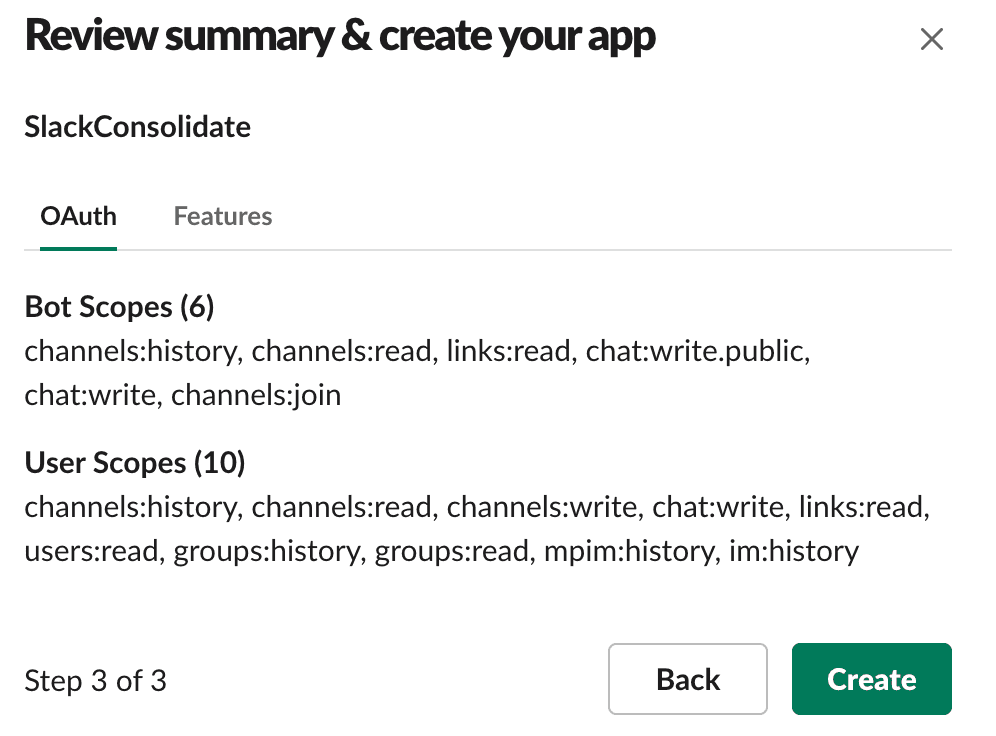Click the SlackConsolidate app name
This screenshot has height=736, width=996.
point(137,127)
